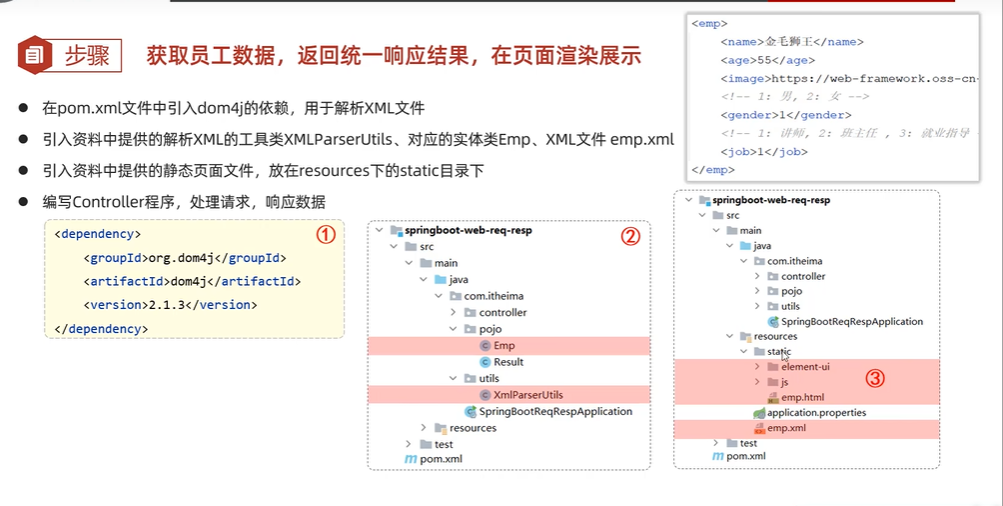Viewport: 1003px width, 506px height.
Task: Click the com.itheima package icon in tree ②
Action: pyautogui.click(x=455, y=296)
